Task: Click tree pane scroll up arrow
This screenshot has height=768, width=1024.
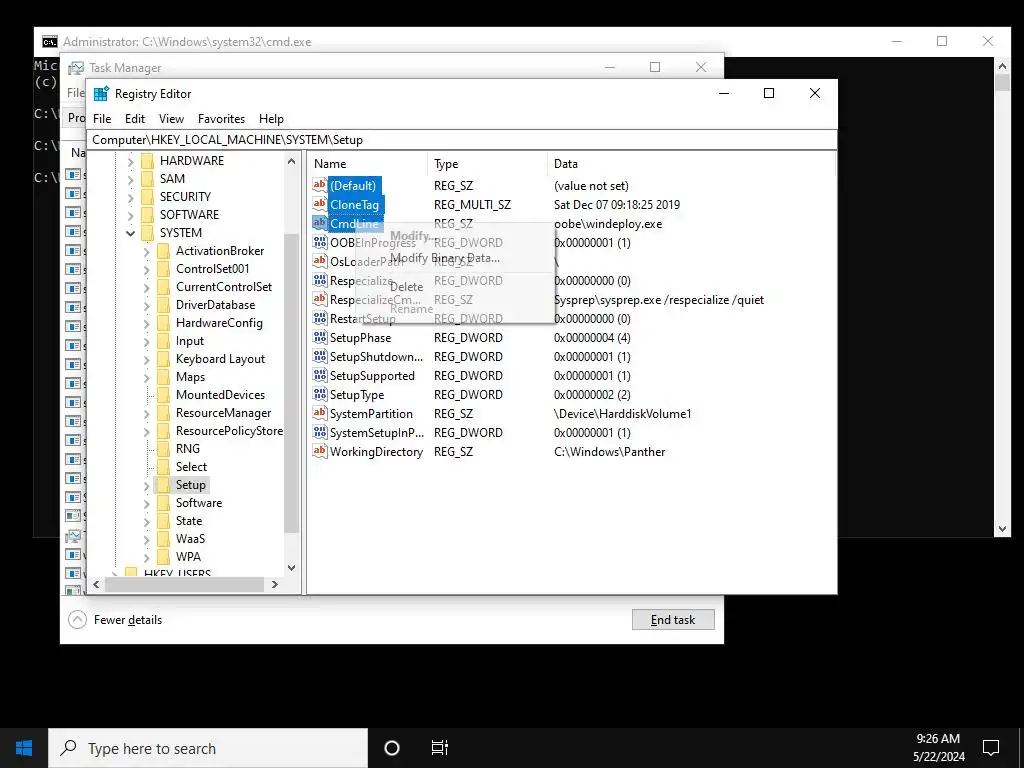Action: pyautogui.click(x=291, y=161)
